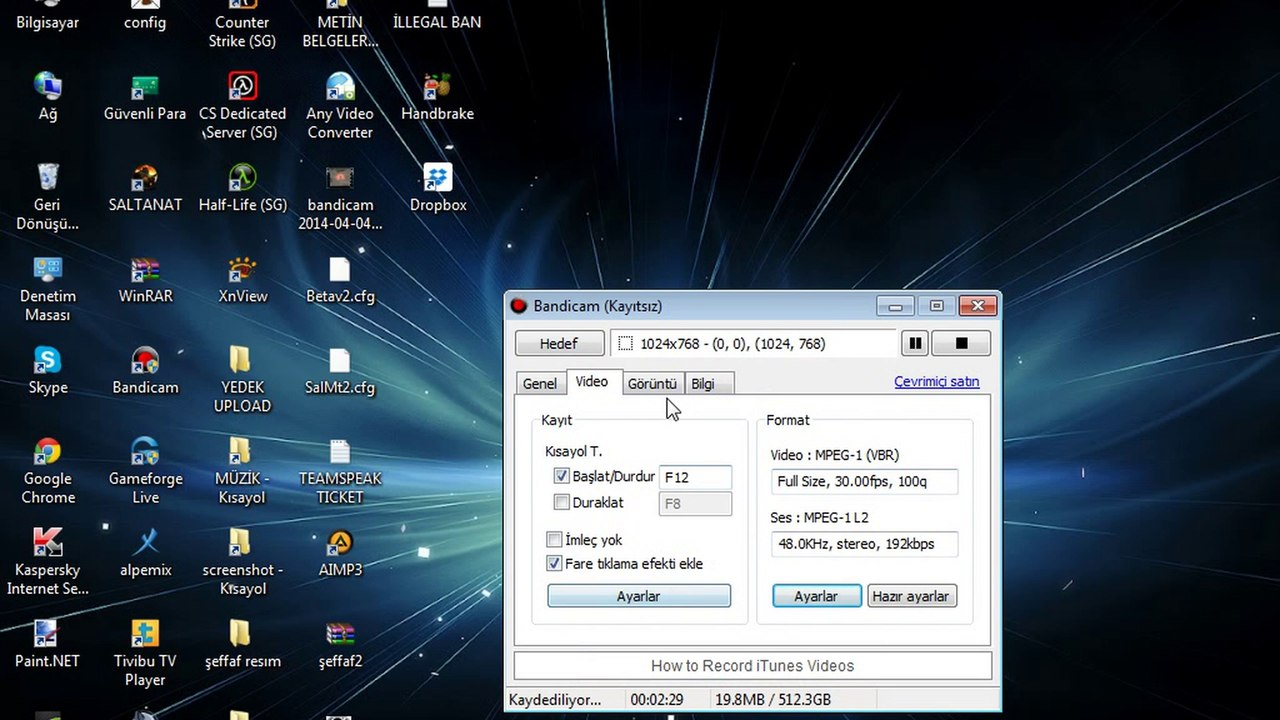Launch SALTANAT desktop shortcut

pos(145,188)
